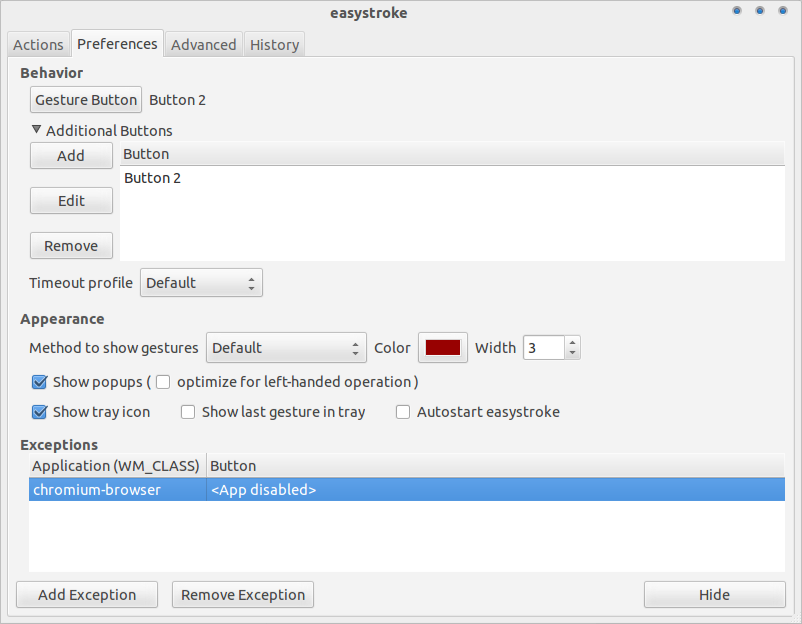Screen dimensions: 802x624
Task: Increase the gesture Width value with up arrow
Action: (x=572, y=342)
